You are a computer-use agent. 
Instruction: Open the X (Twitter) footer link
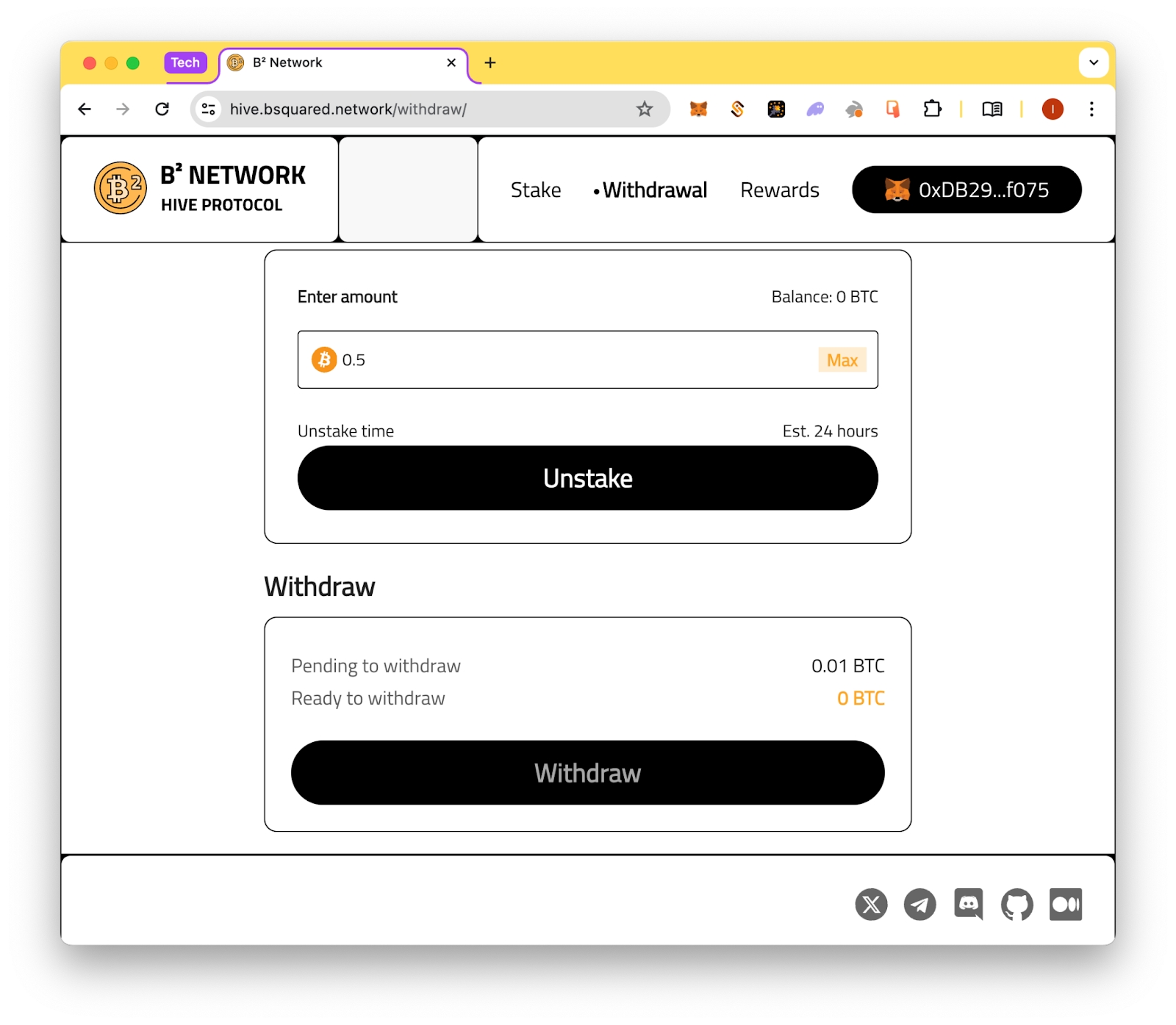tap(871, 904)
